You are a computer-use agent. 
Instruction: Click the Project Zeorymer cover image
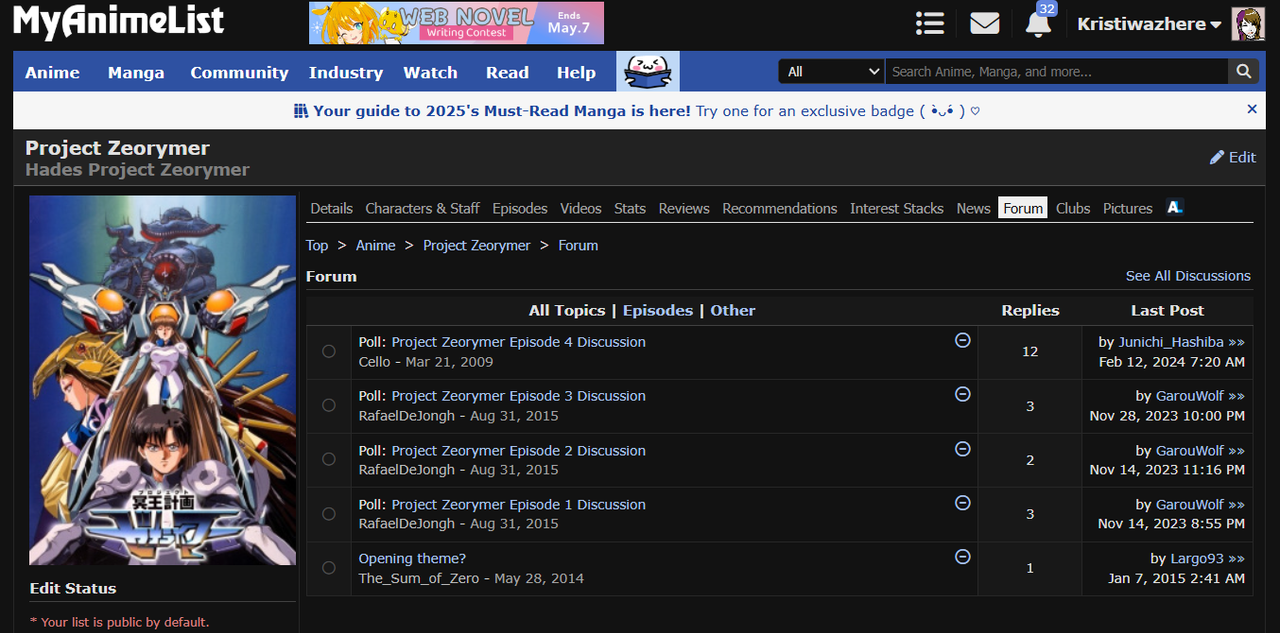point(162,380)
